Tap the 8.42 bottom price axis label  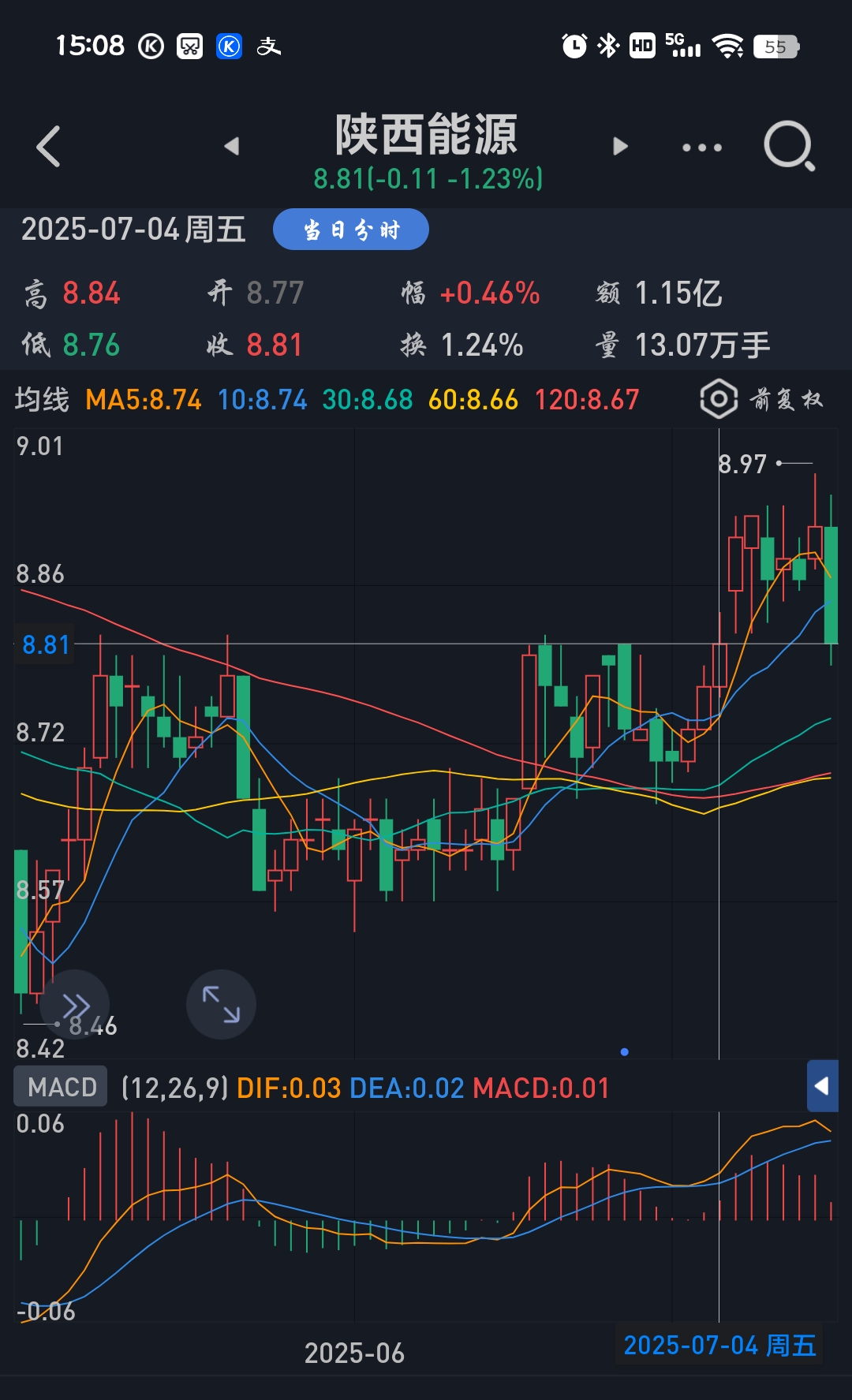tap(40, 1049)
